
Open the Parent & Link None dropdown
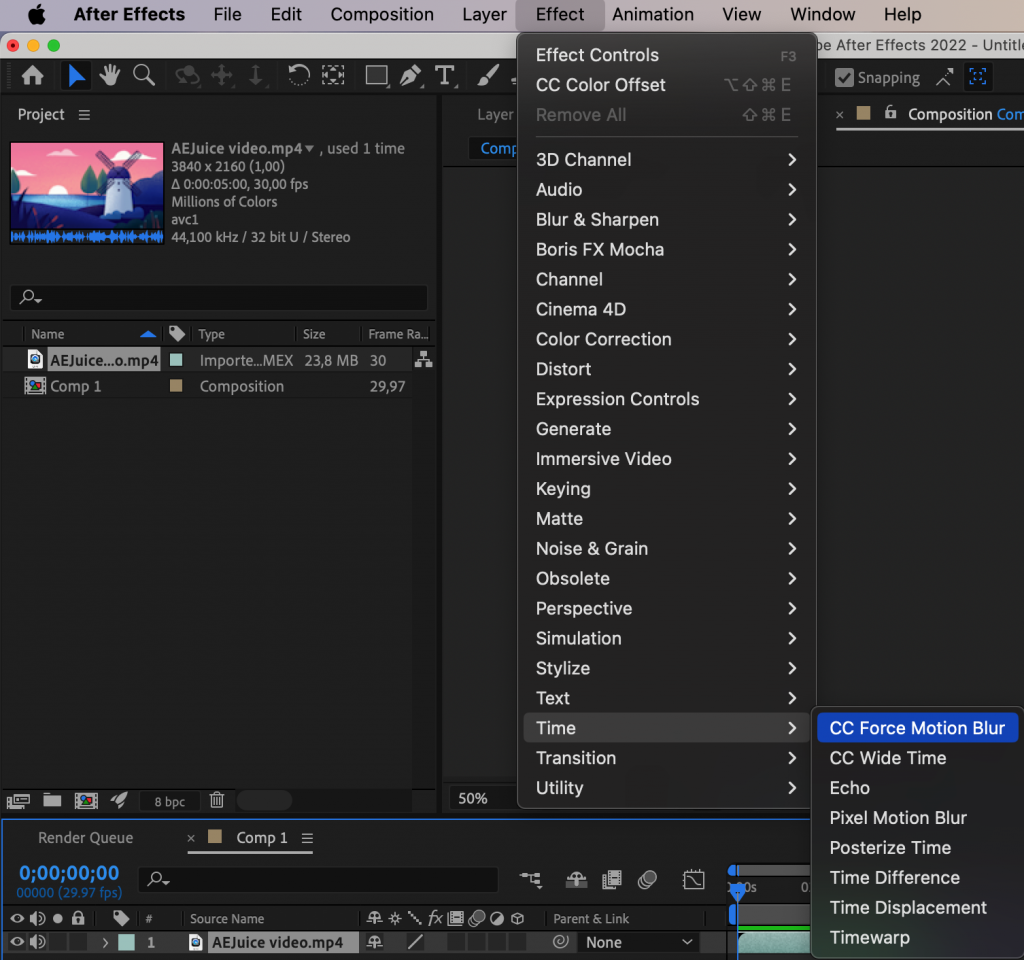tap(640, 942)
